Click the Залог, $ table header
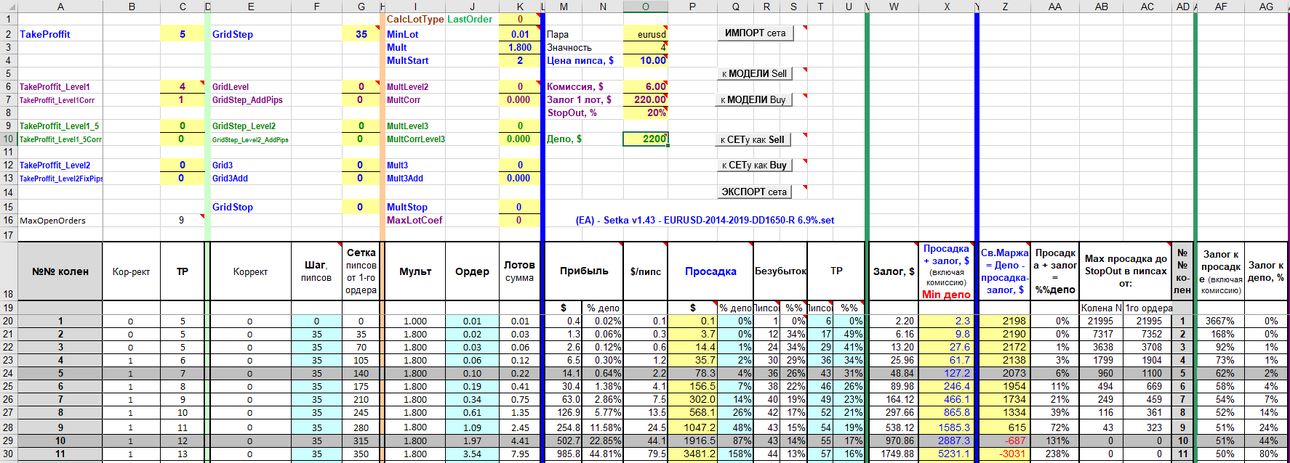1290x463 pixels. (x=894, y=270)
